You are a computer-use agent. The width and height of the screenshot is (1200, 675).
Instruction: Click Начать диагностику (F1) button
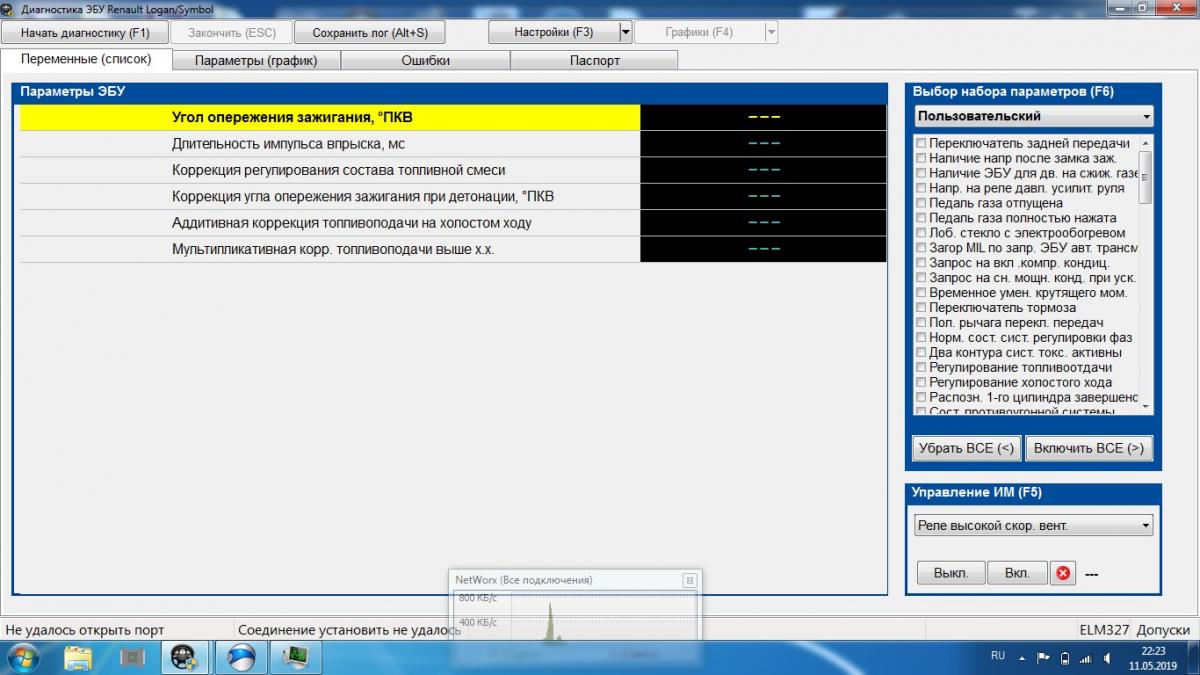tap(85, 32)
